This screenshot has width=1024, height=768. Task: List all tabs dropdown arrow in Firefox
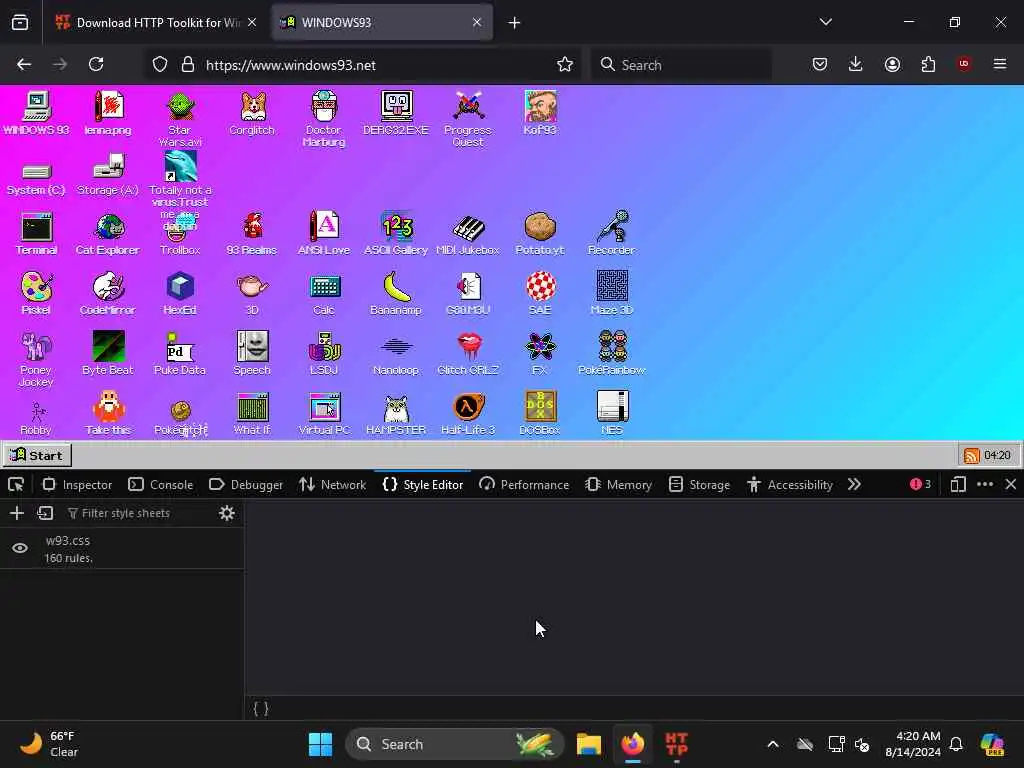pos(825,22)
